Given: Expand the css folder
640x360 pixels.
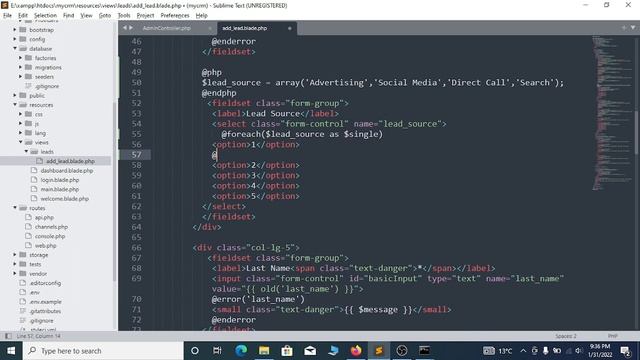Looking at the screenshot, I should [20, 114].
